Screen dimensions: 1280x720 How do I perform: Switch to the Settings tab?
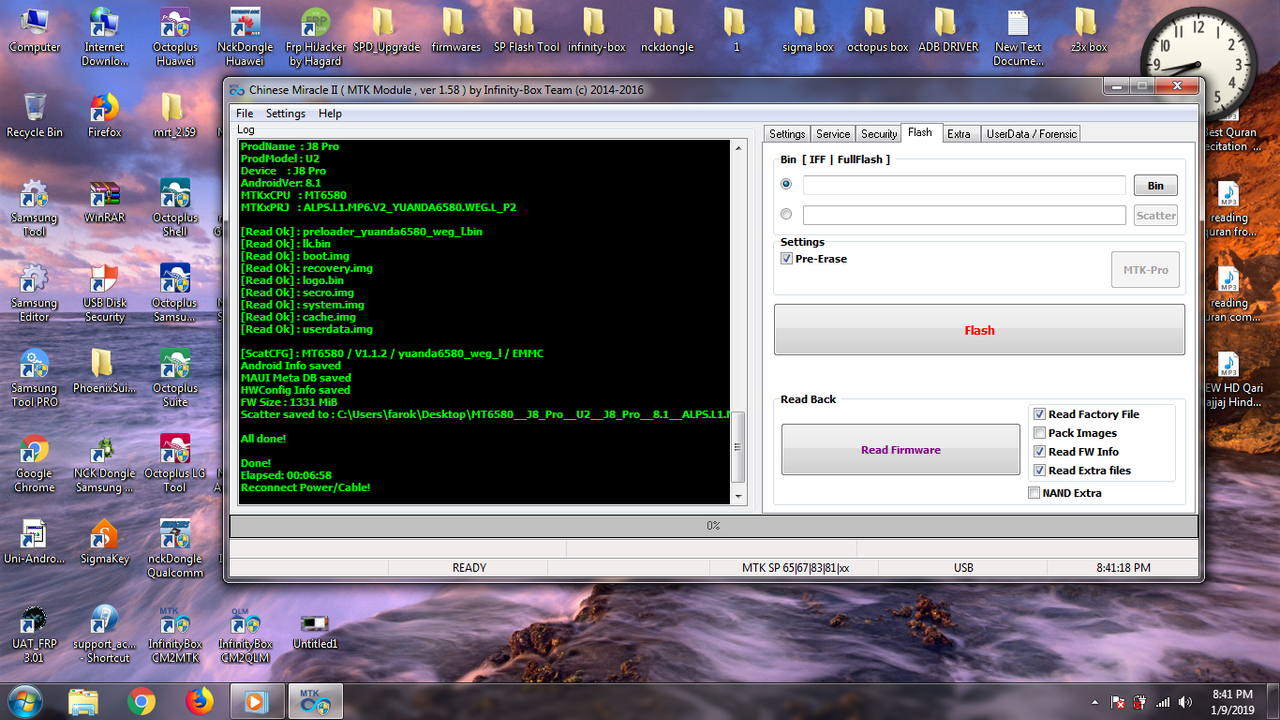coord(787,134)
